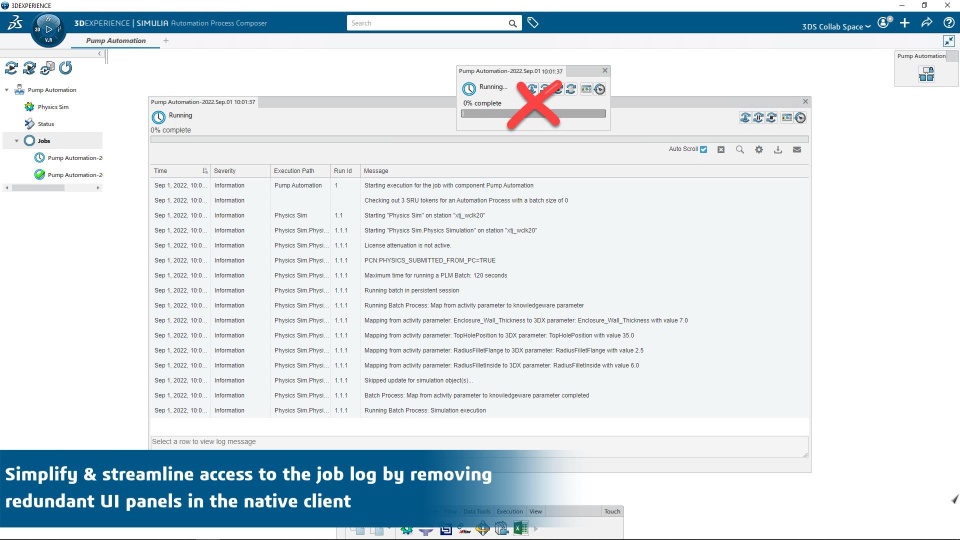The width and height of the screenshot is (960, 540).
Task: Toggle the Auto Scroll checkbox
Action: click(703, 149)
